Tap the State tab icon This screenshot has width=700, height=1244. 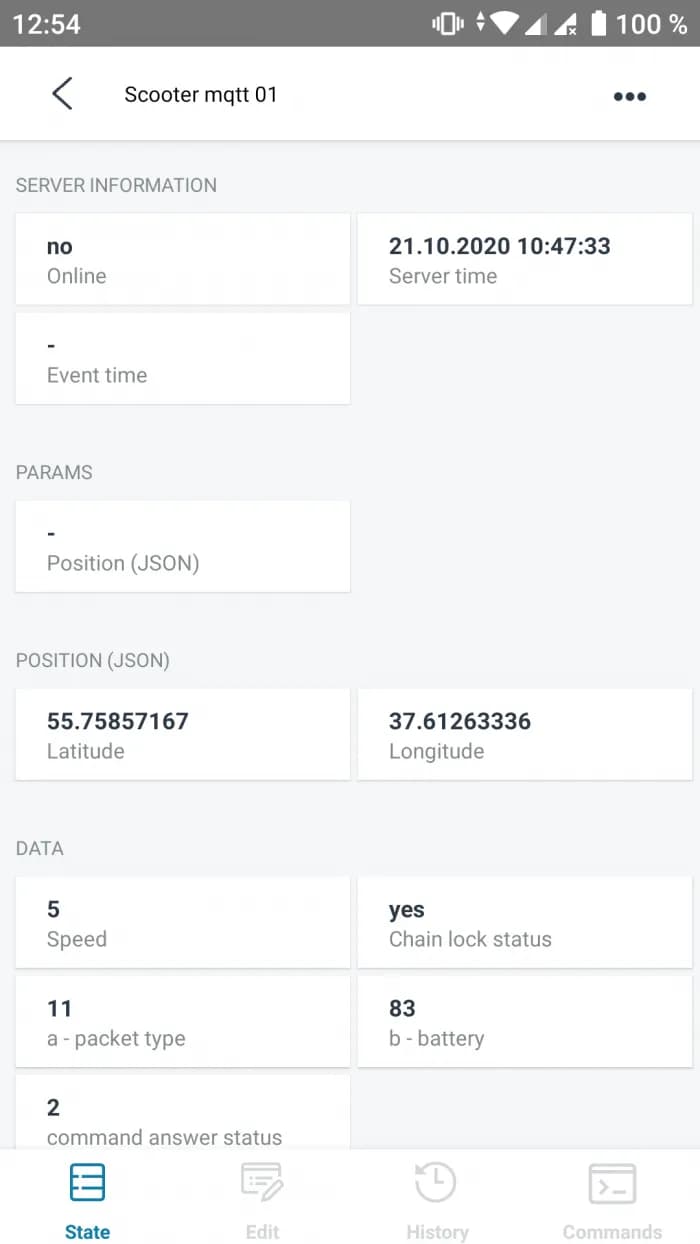coord(87,1184)
